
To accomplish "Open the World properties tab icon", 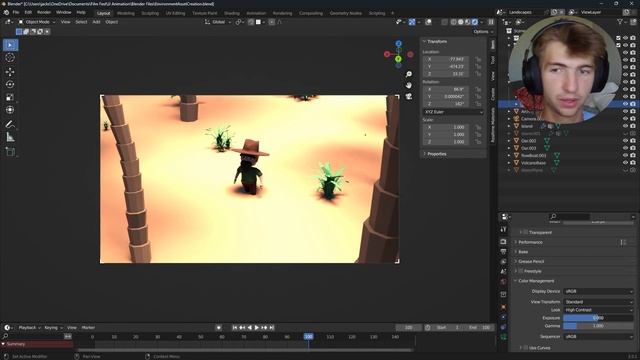I will click(504, 282).
